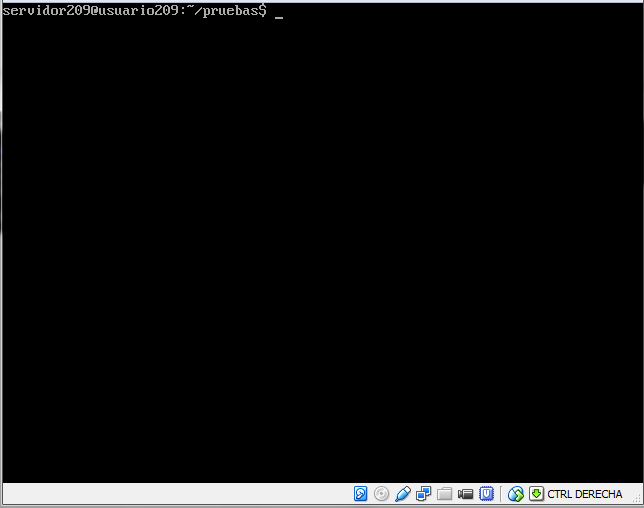Click the servidor209 username in the prompt
The height and width of the screenshot is (508, 644).
[46, 10]
